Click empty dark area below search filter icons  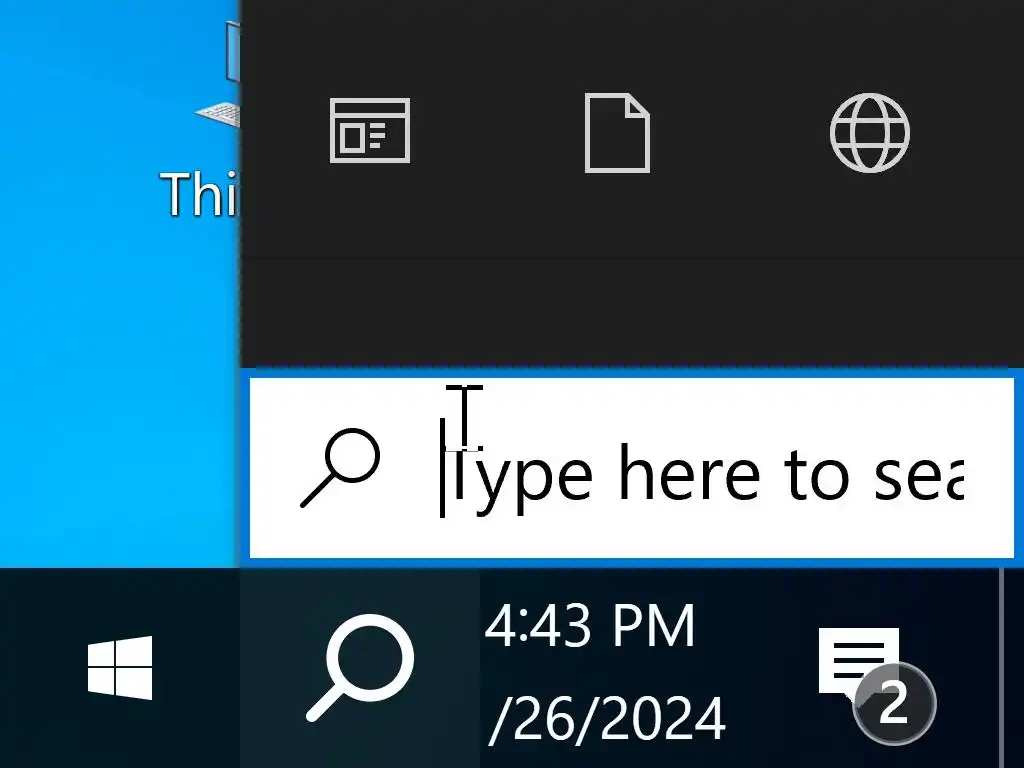point(632,287)
